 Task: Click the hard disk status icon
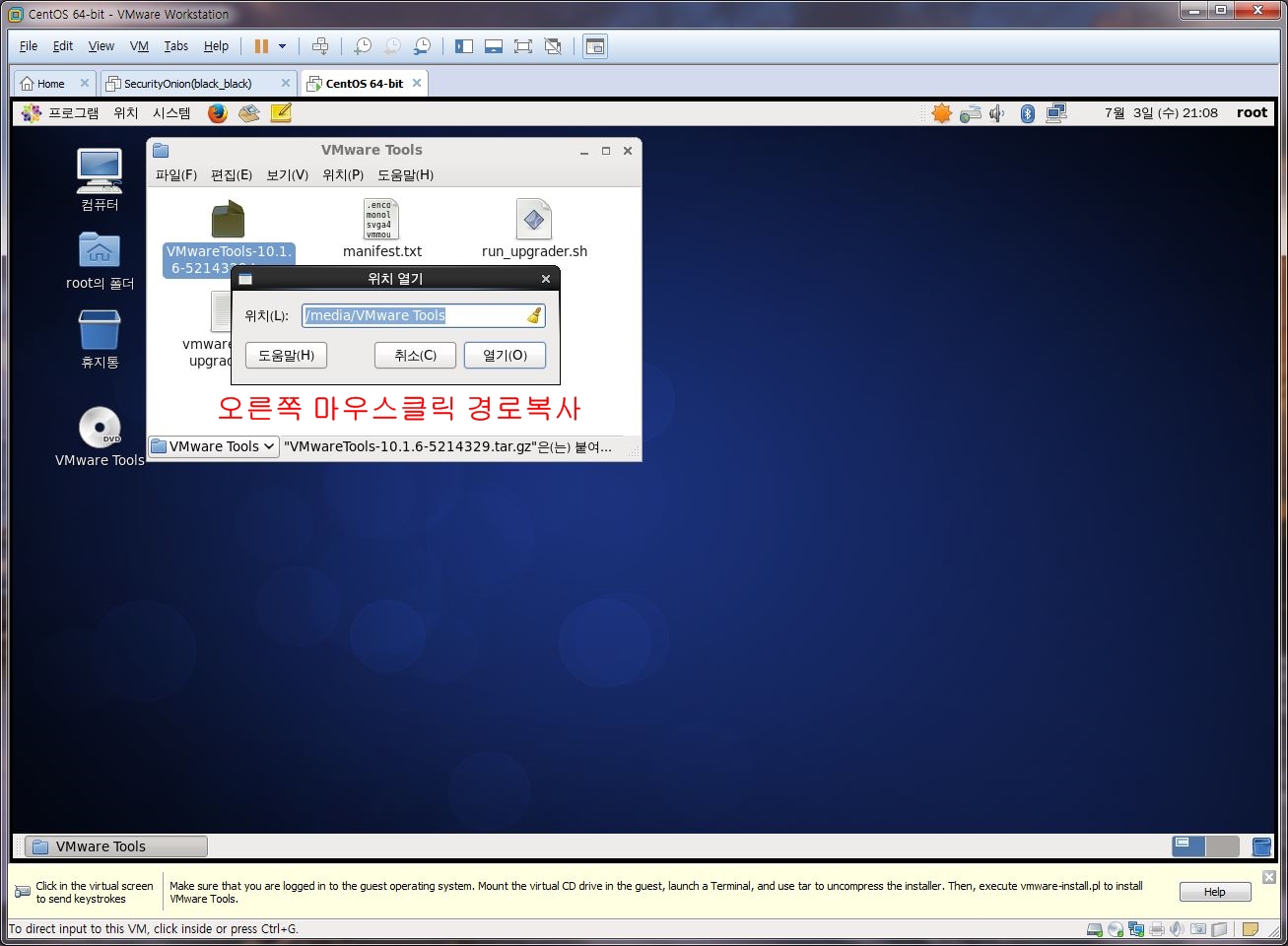point(1094,929)
